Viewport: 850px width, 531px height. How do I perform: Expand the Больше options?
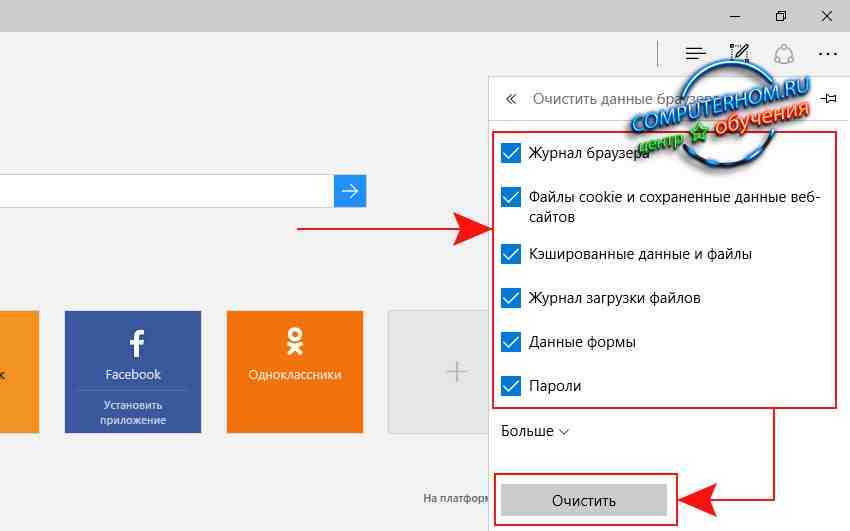535,431
